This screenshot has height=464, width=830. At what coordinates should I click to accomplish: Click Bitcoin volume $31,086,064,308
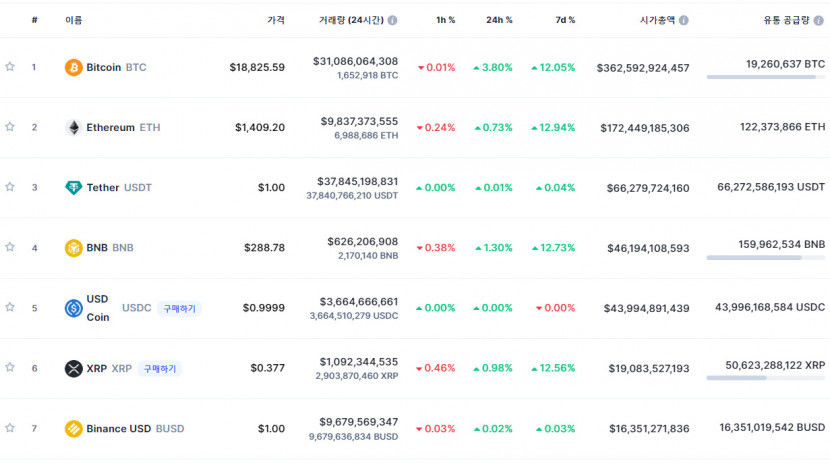(355, 61)
